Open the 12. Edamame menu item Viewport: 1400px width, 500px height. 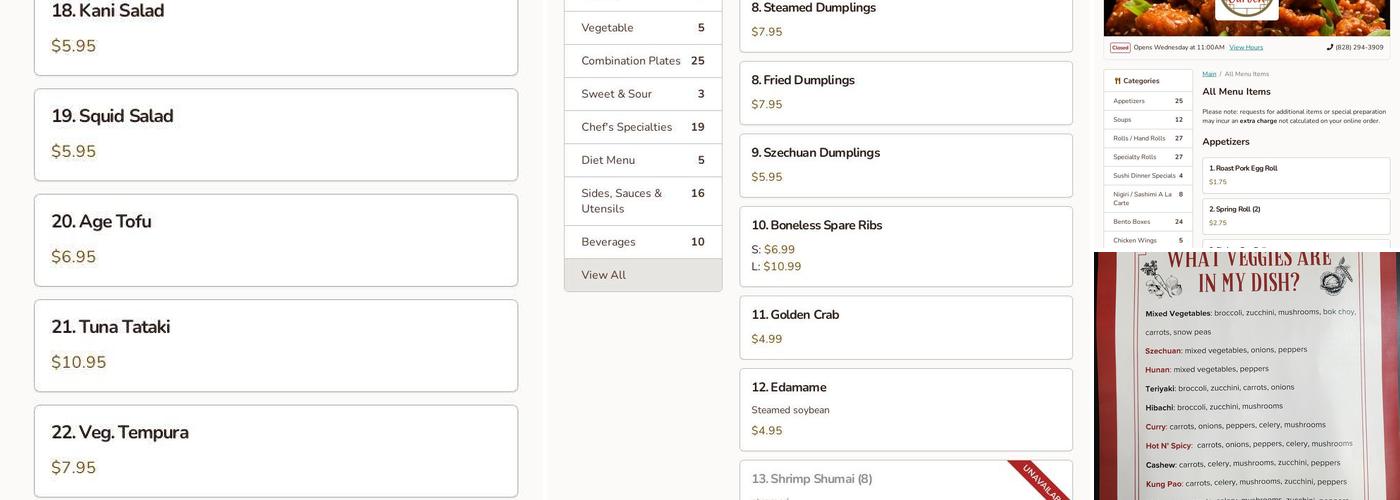tap(905, 409)
